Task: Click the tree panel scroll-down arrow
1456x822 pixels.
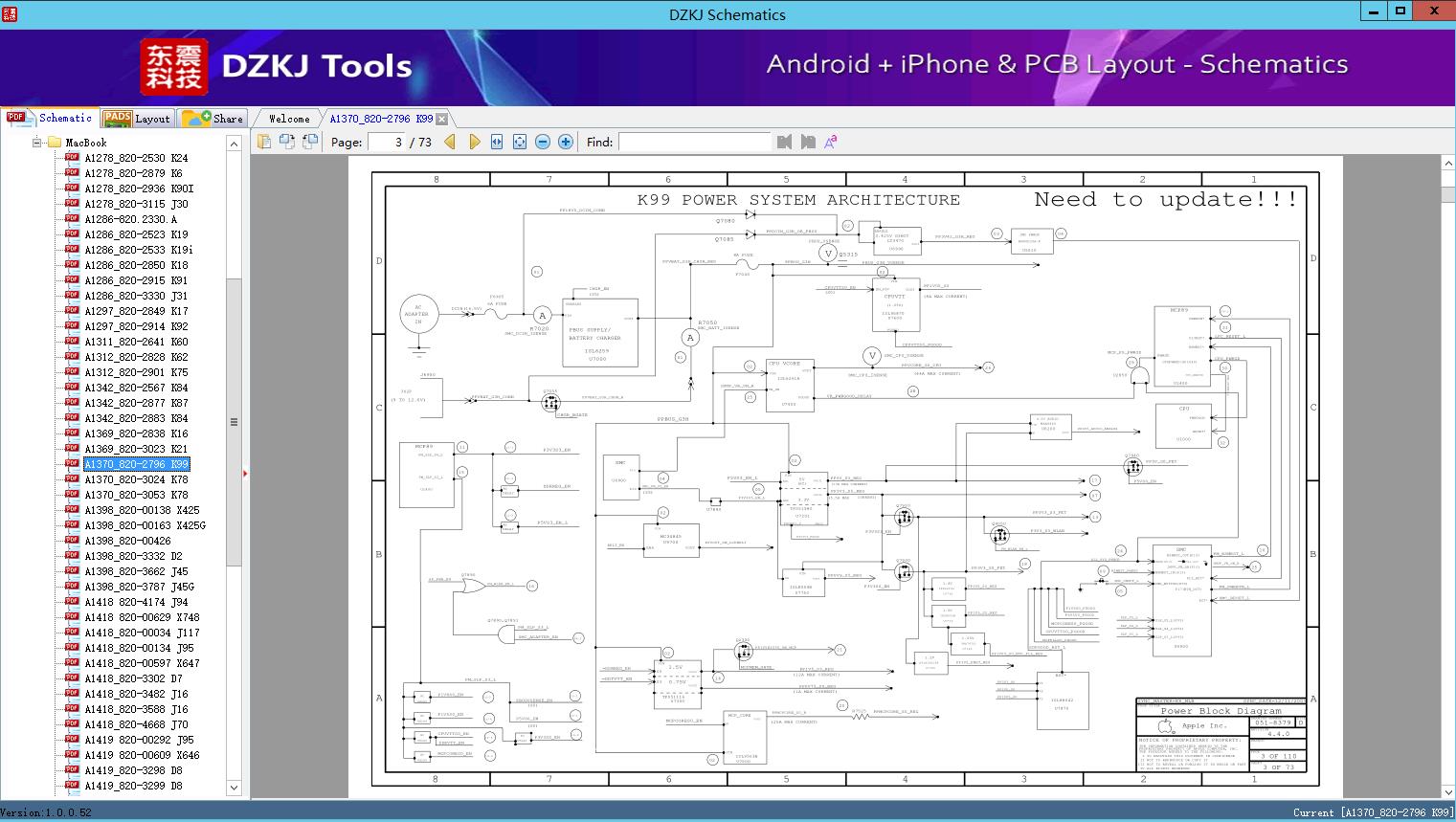Action: (234, 789)
